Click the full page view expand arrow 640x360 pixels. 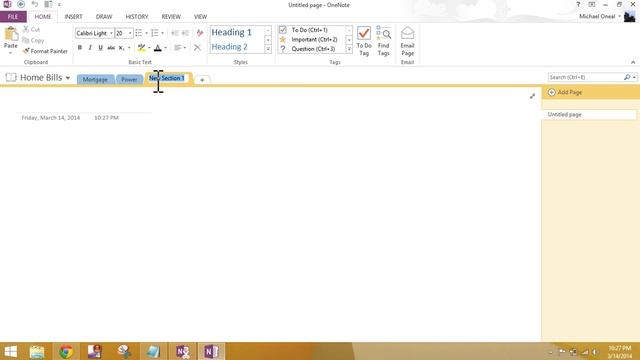coord(532,96)
